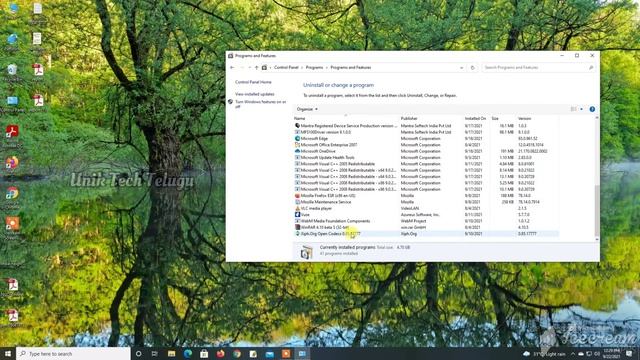Click the WinRAR program icon in list
The height and width of the screenshot is (360, 640).
pyautogui.click(x=297, y=227)
